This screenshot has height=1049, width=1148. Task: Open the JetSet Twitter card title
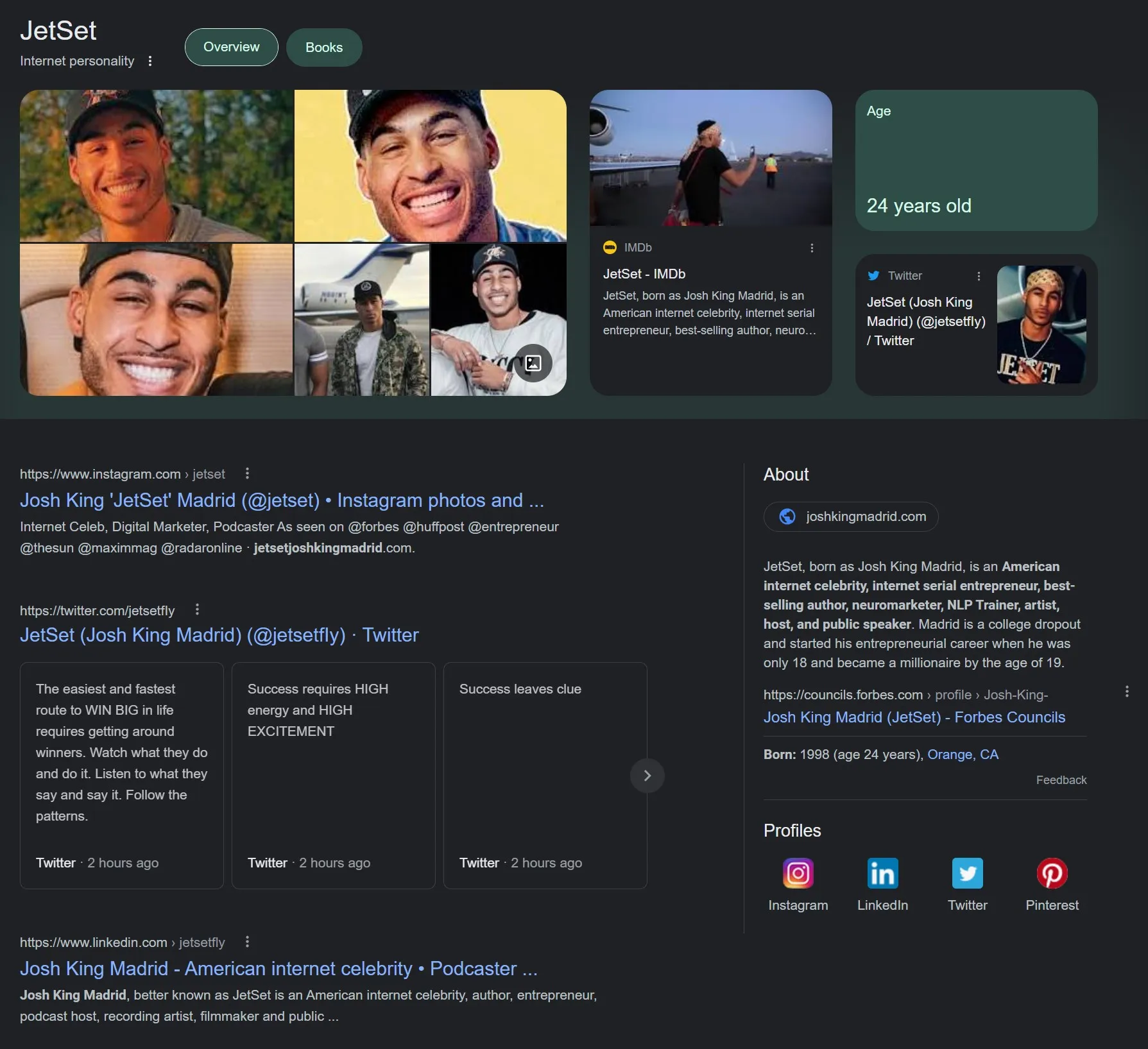(x=925, y=321)
